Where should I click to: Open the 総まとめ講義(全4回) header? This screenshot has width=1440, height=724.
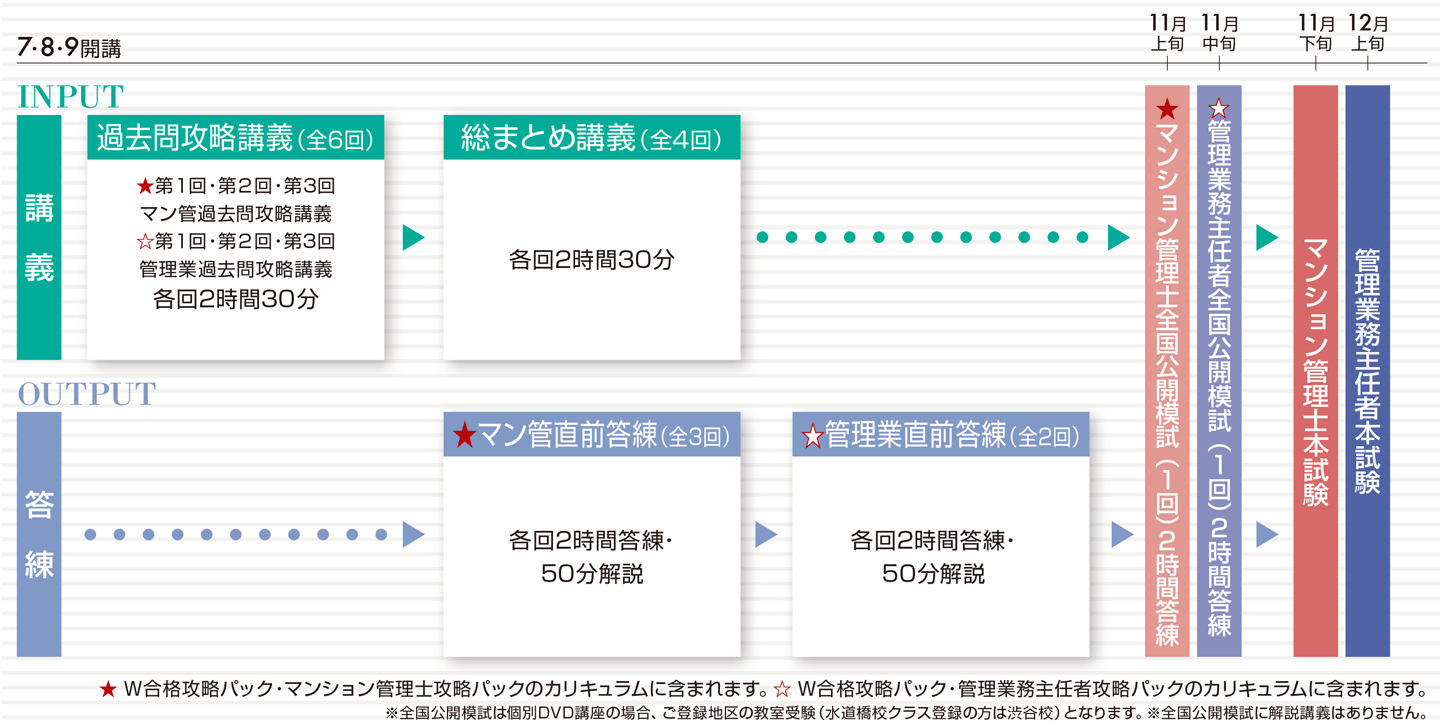click(x=591, y=139)
